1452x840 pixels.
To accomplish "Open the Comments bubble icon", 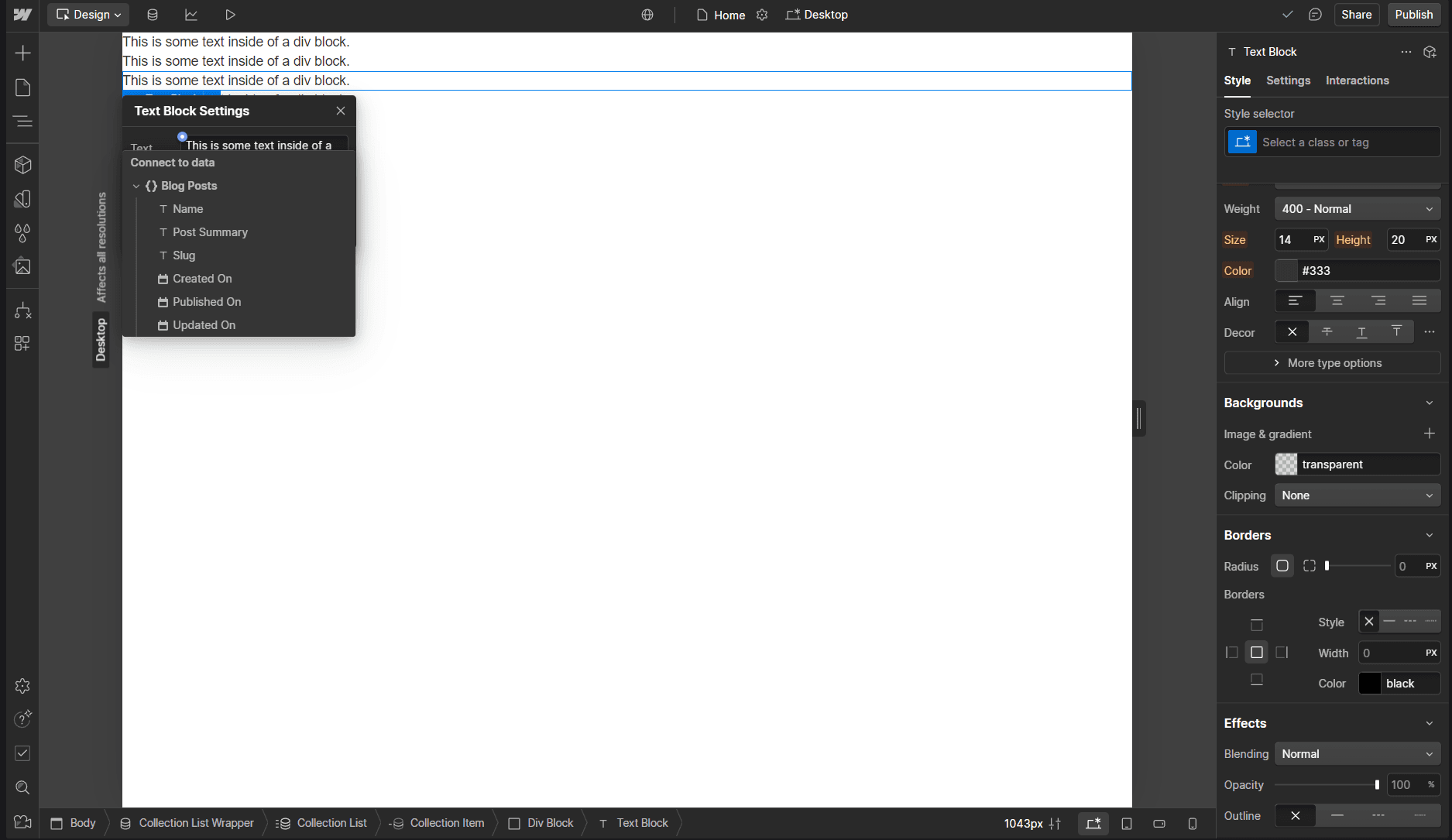I will 1315,15.
